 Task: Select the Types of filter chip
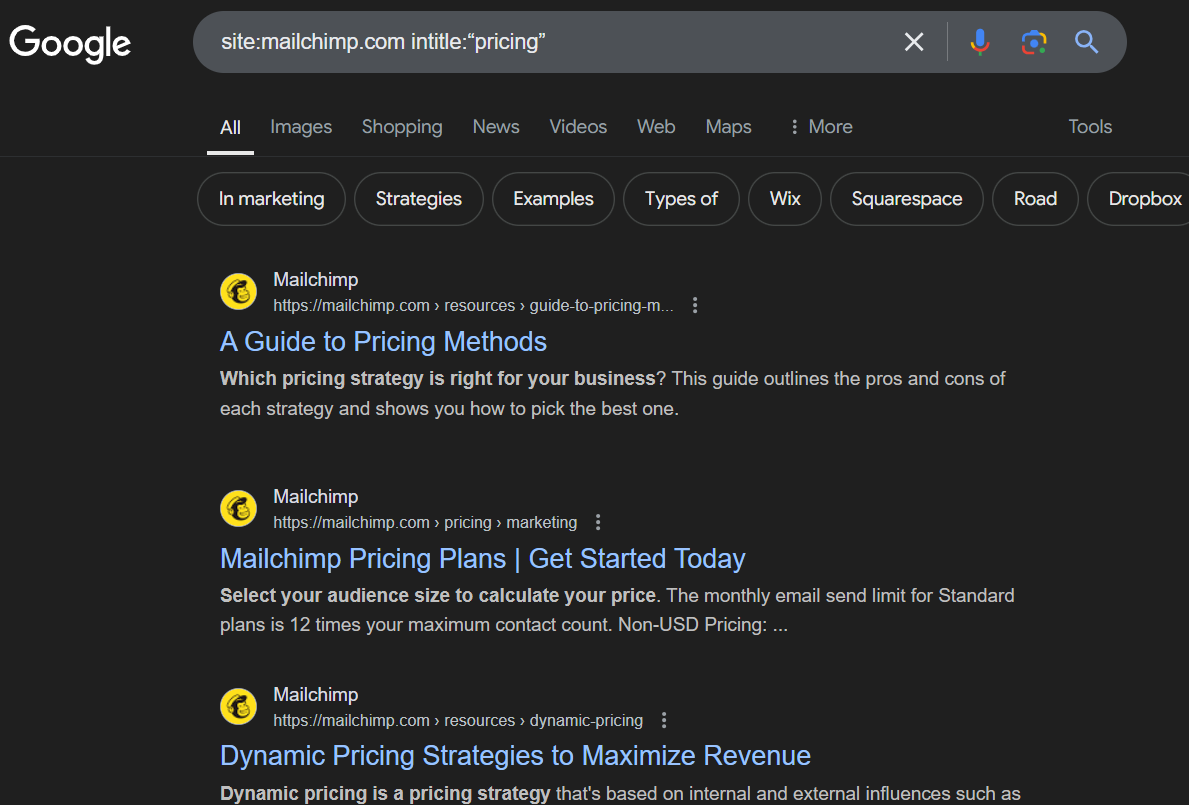coord(681,199)
